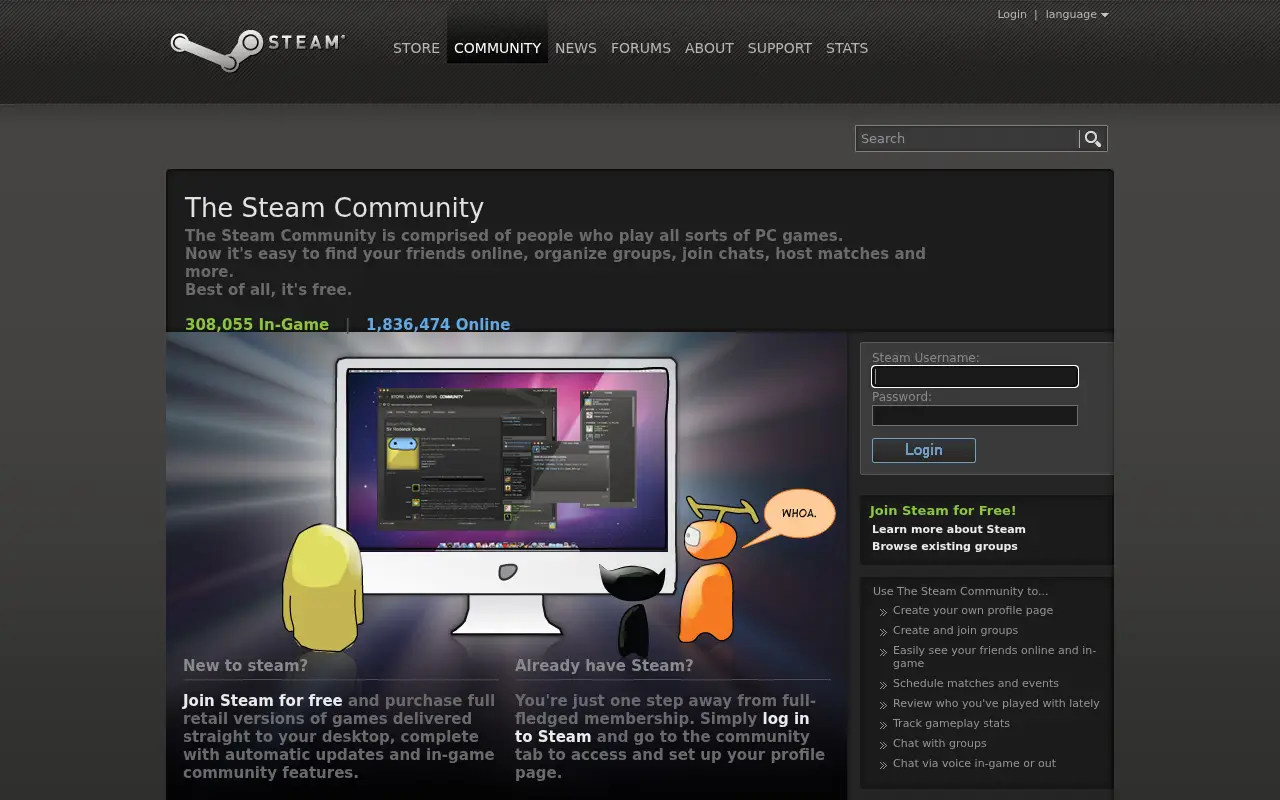Click 'Join Steam for free' in New to steam
The height and width of the screenshot is (800, 1280).
tap(262, 701)
